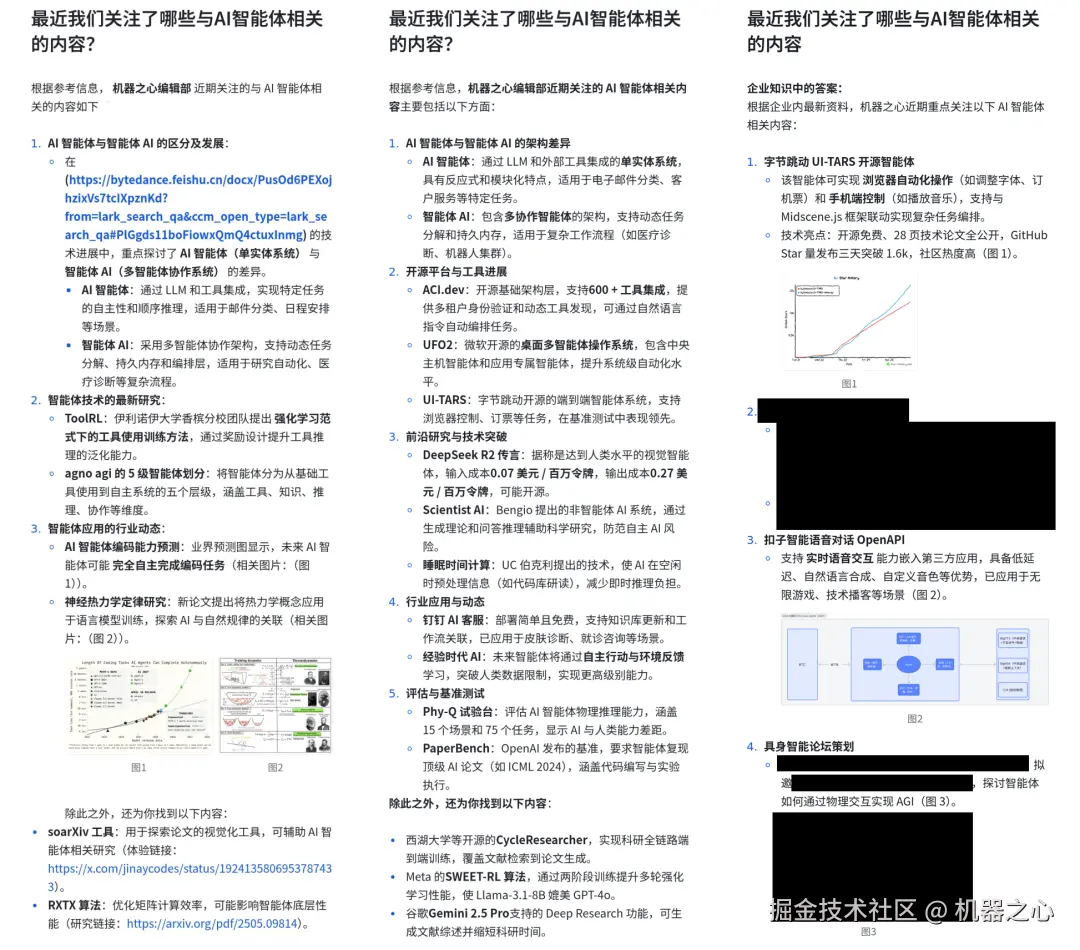1080x950 pixels.
Task: Click bold text "soarXiv 工具"
Action: click(x=80, y=832)
